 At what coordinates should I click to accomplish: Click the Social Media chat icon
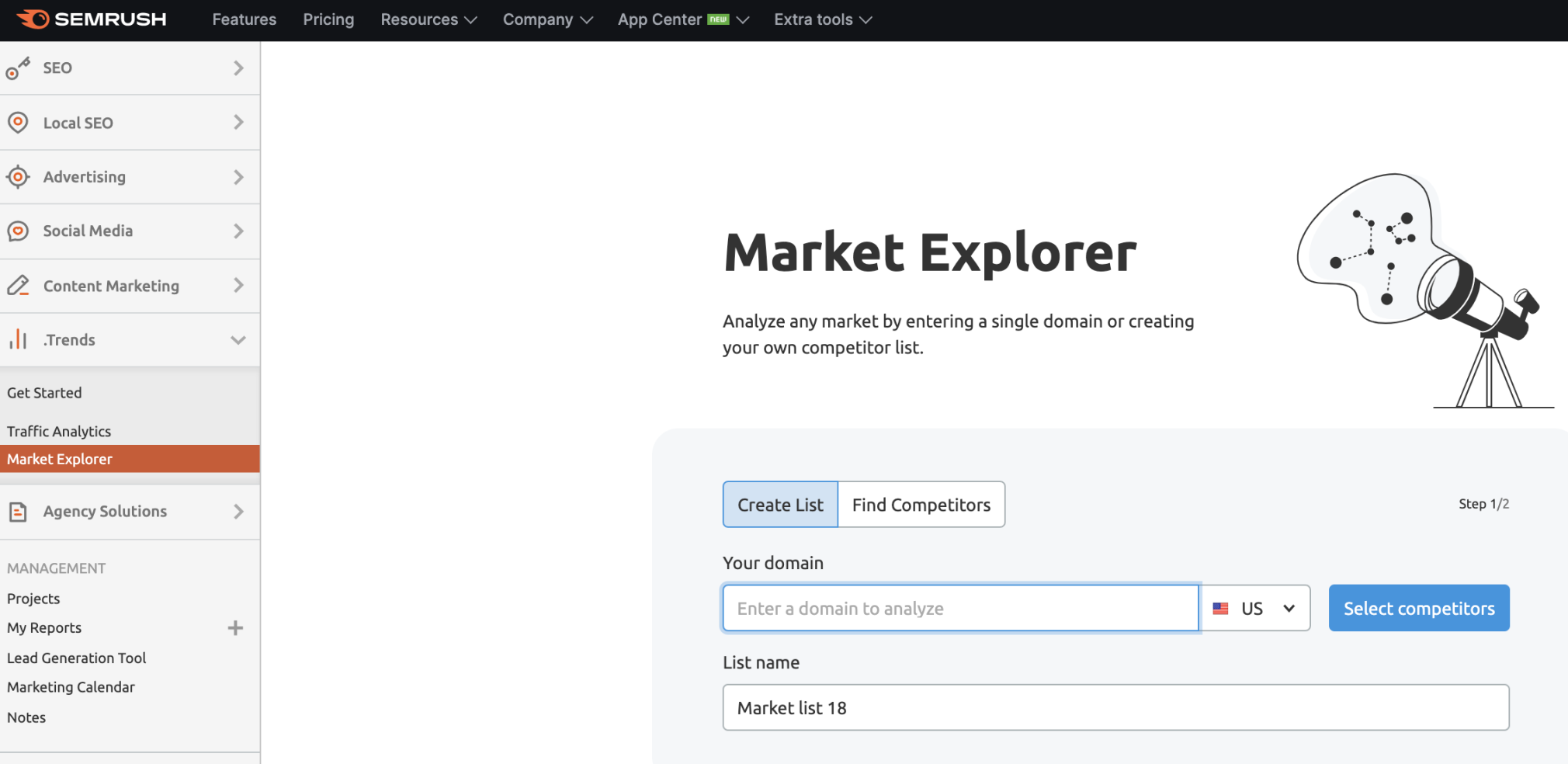[18, 231]
